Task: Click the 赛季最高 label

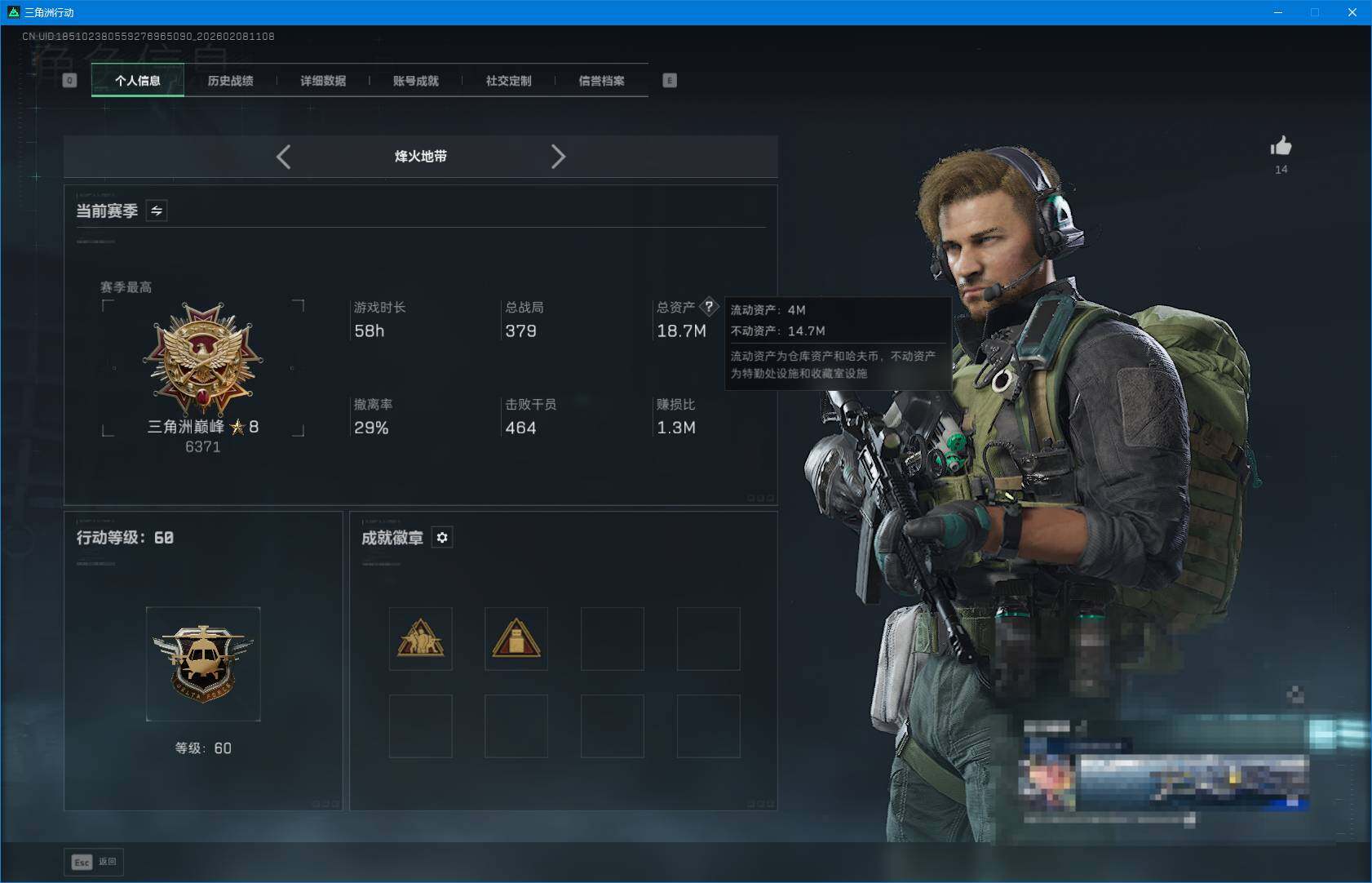Action: pos(126,287)
